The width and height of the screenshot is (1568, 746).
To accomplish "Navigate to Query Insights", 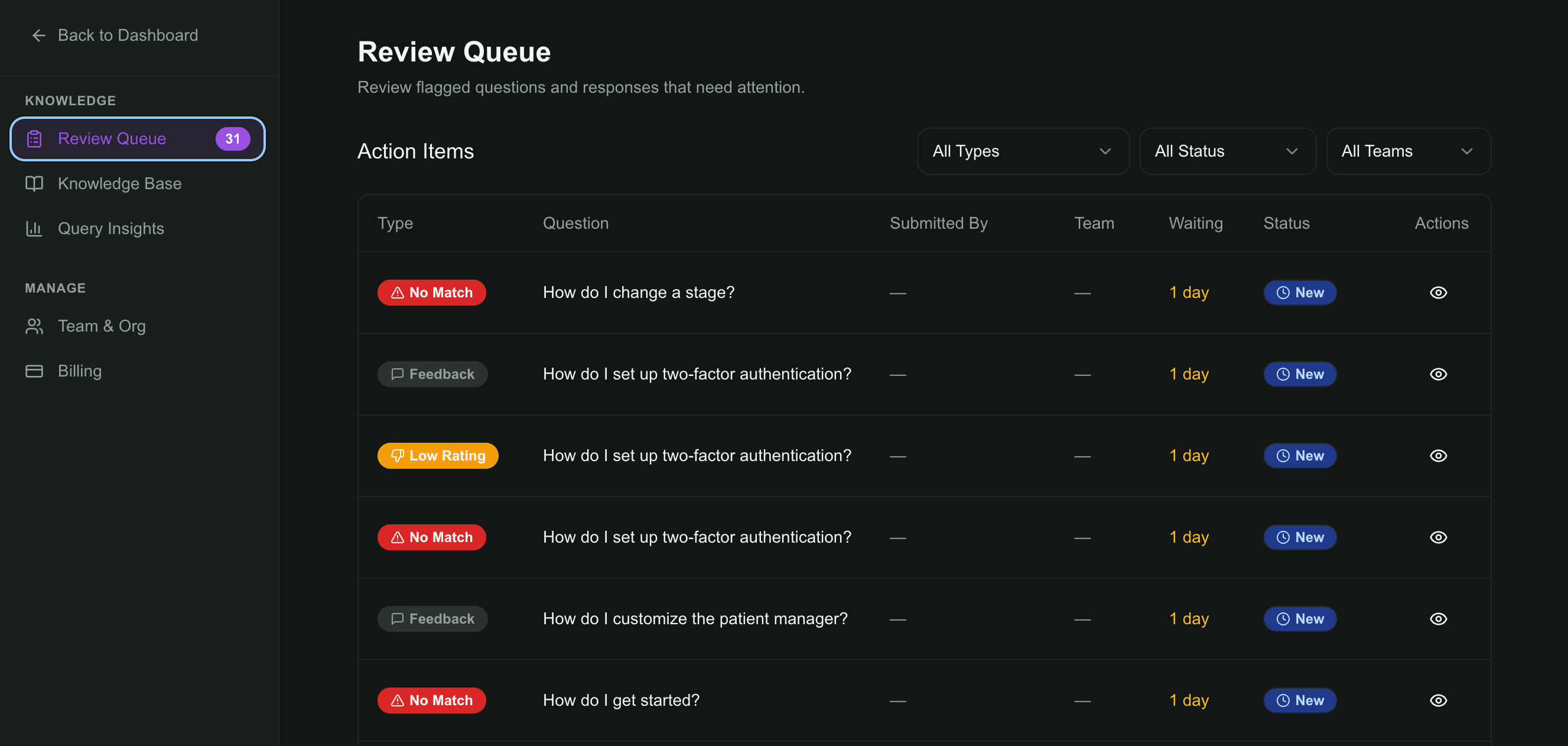I will (x=111, y=228).
